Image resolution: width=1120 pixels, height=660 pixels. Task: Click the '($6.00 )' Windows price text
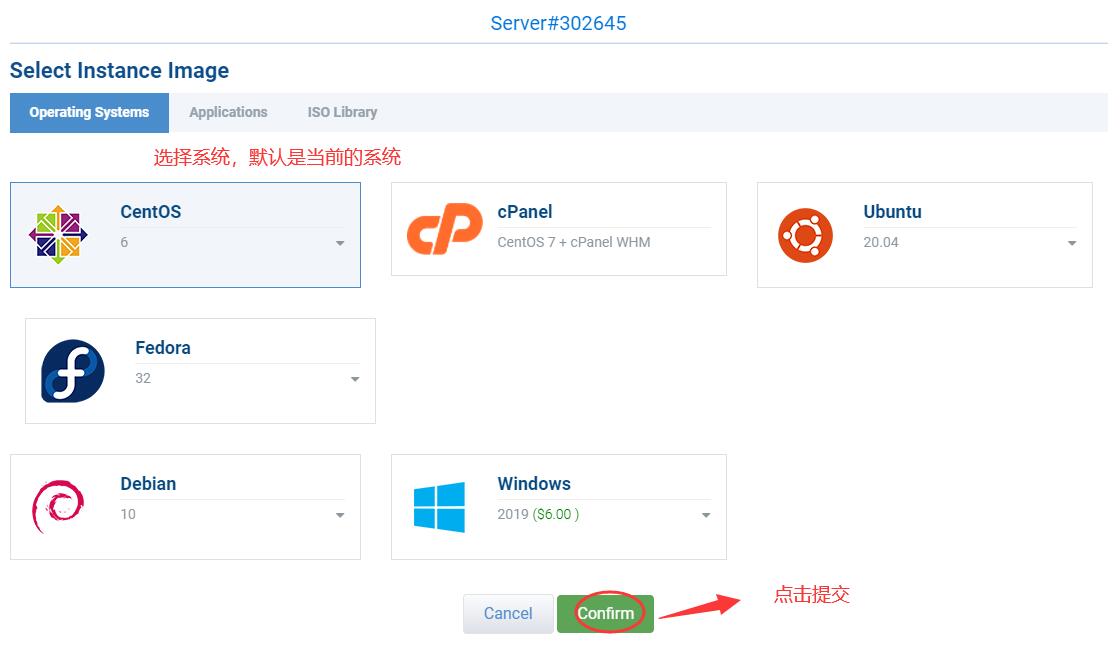(x=556, y=514)
